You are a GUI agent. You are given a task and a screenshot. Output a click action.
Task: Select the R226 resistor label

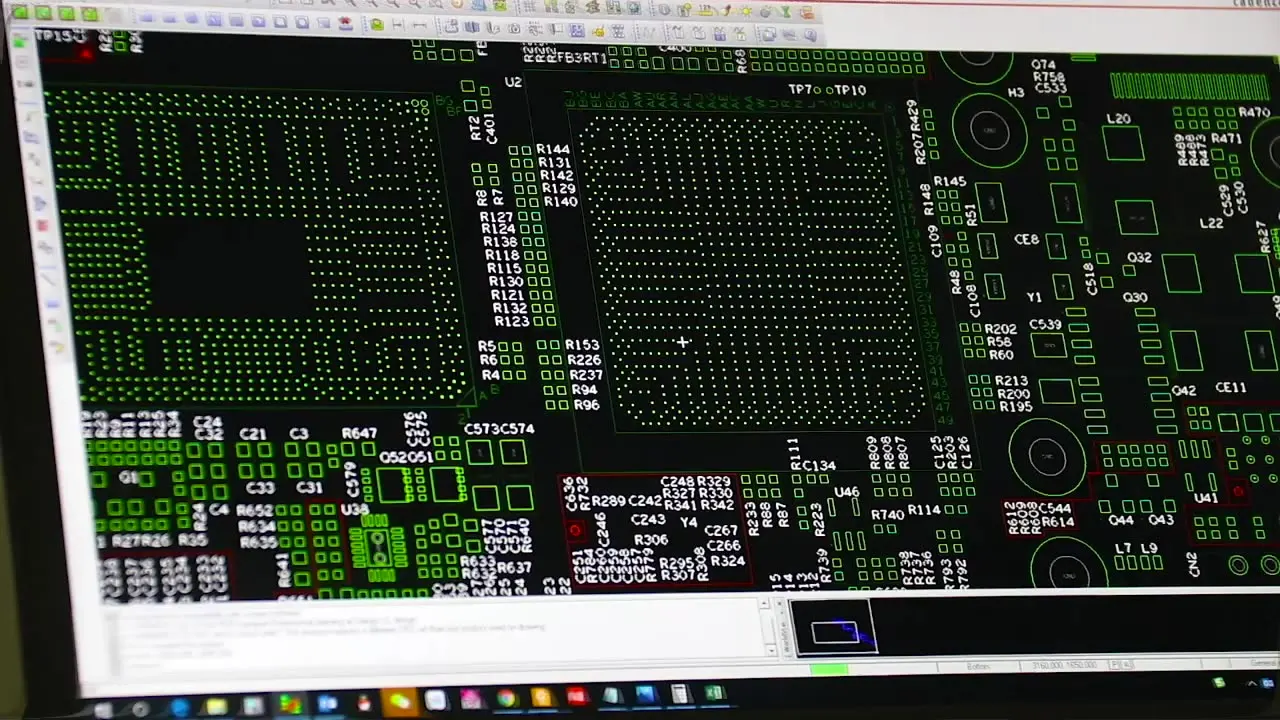click(x=584, y=360)
